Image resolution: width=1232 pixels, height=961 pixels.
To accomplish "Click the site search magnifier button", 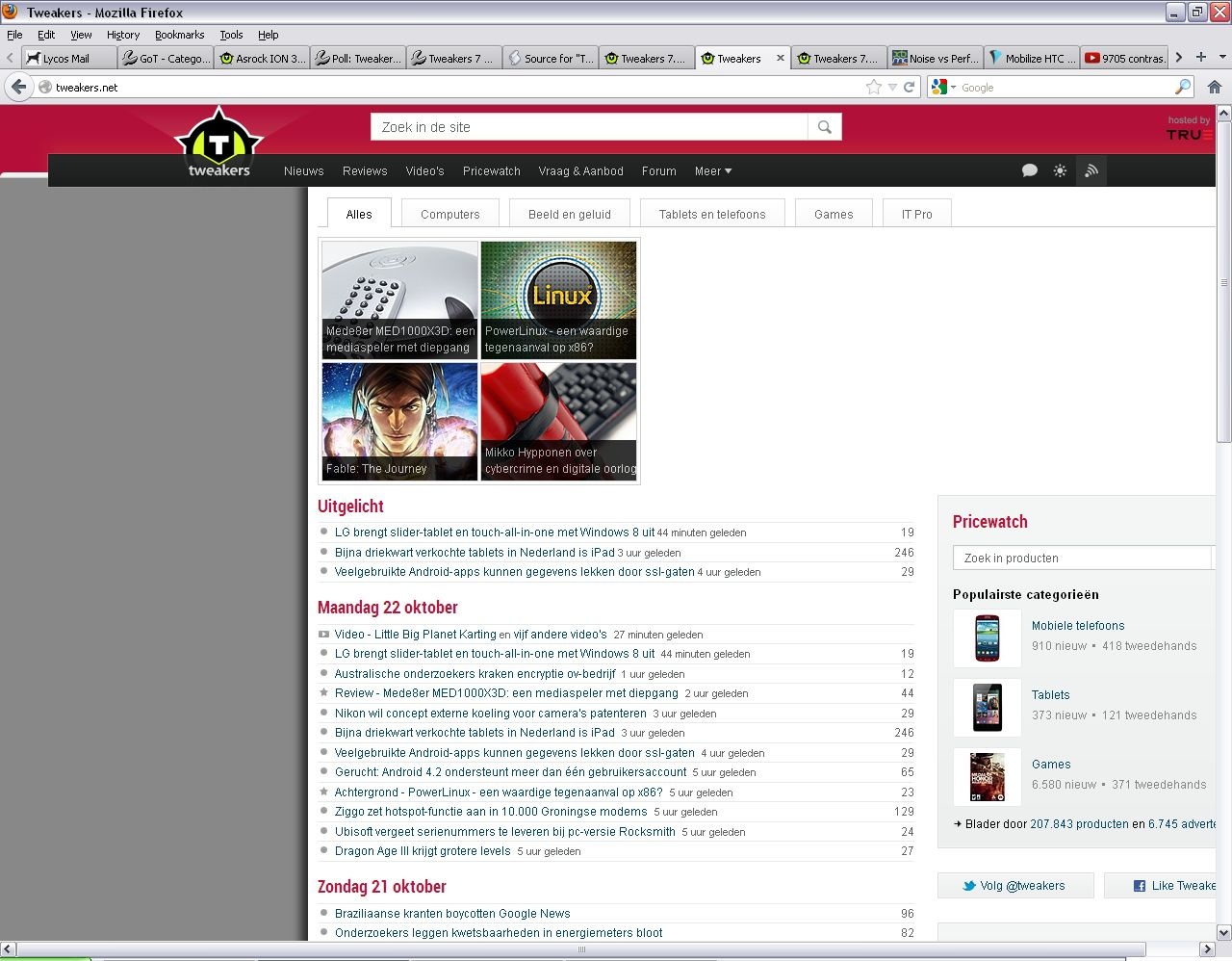I will (825, 127).
